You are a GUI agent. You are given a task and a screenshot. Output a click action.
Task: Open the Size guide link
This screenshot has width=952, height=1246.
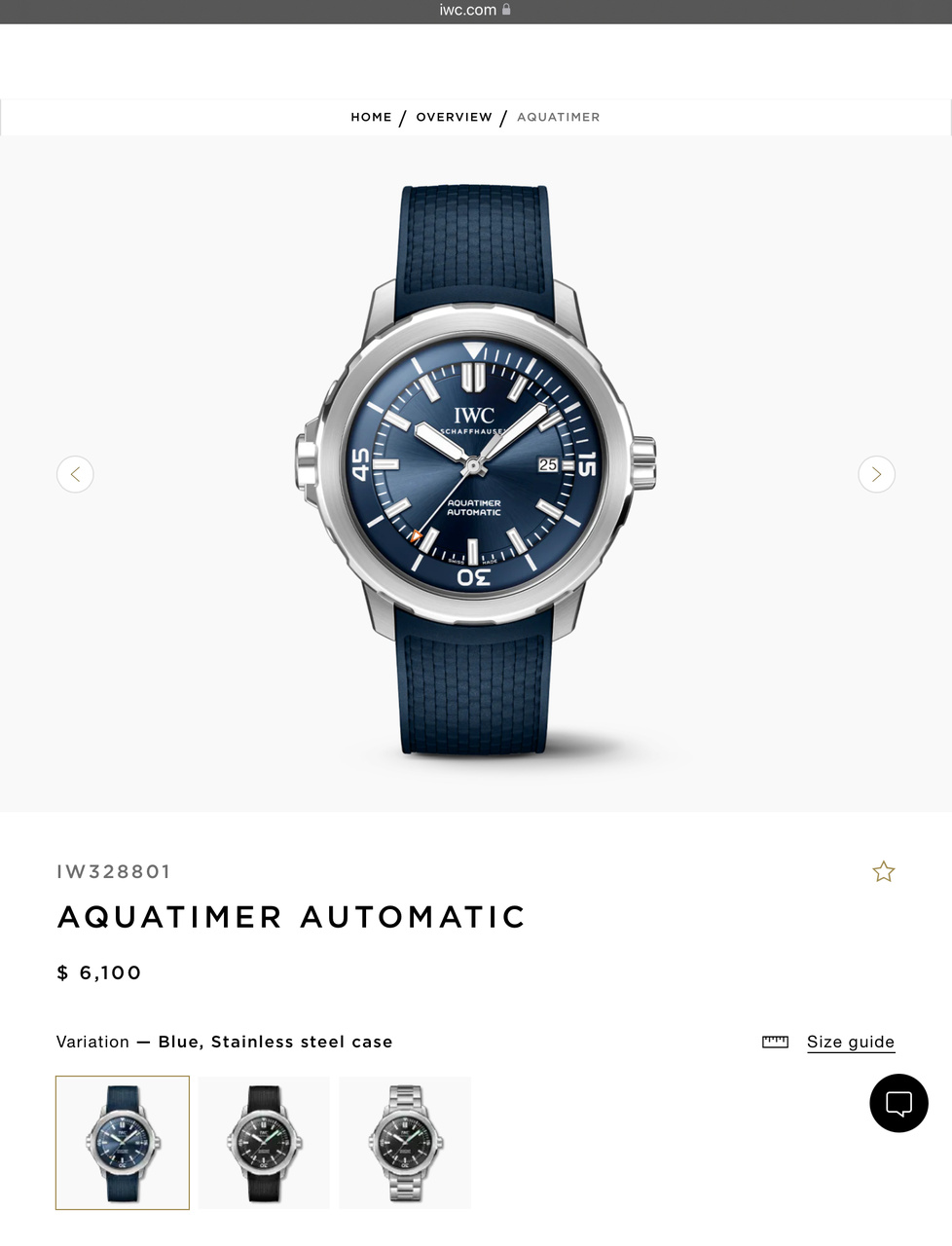coord(851,1042)
